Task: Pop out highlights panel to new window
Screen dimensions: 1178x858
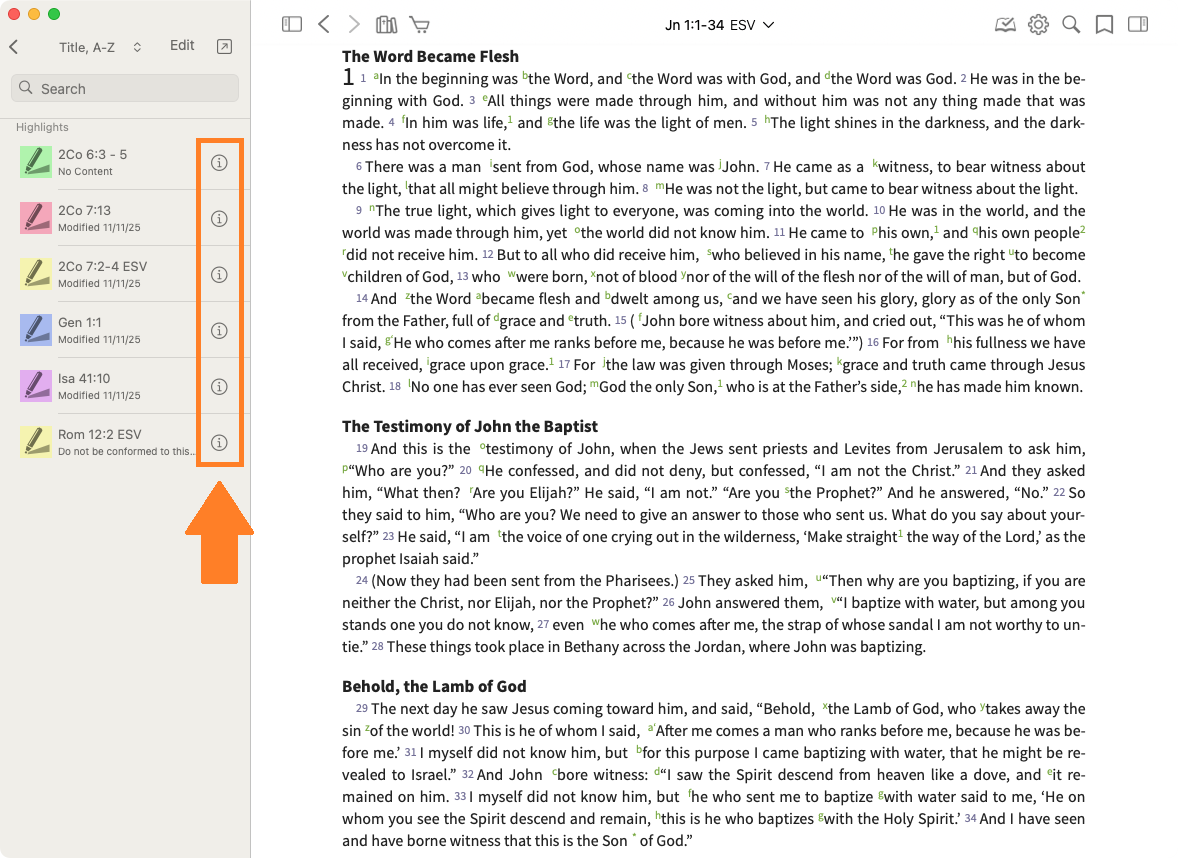Action: [224, 46]
